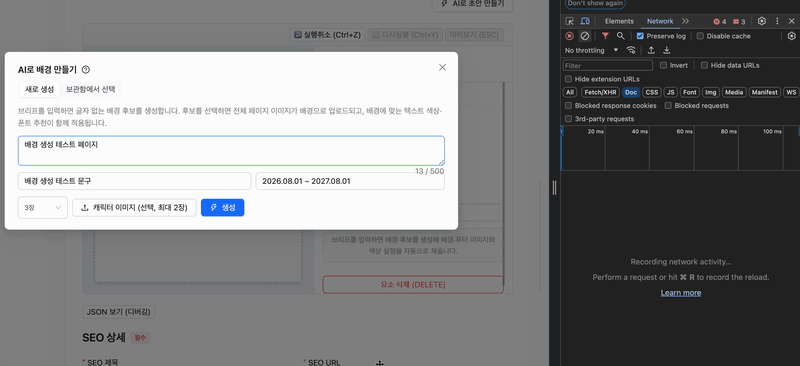Filter by Font requests
Screen dimensions: 800x366
[690, 92]
